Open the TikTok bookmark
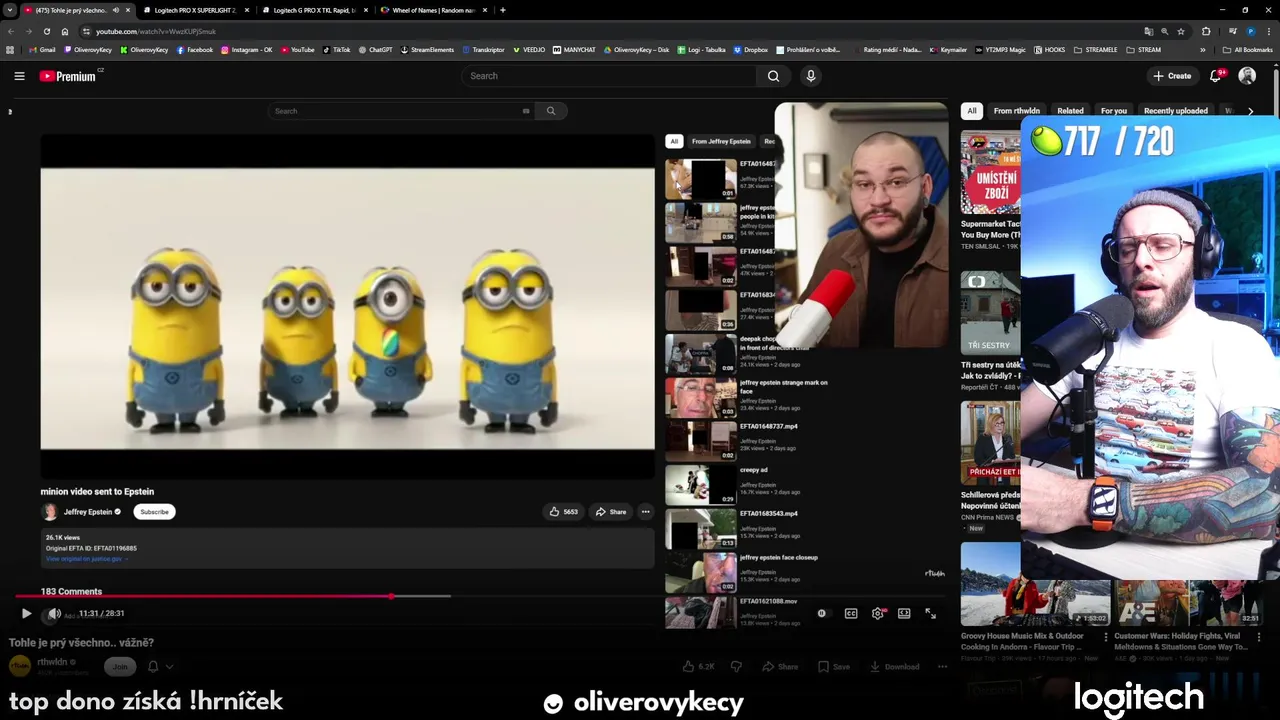 pos(336,49)
